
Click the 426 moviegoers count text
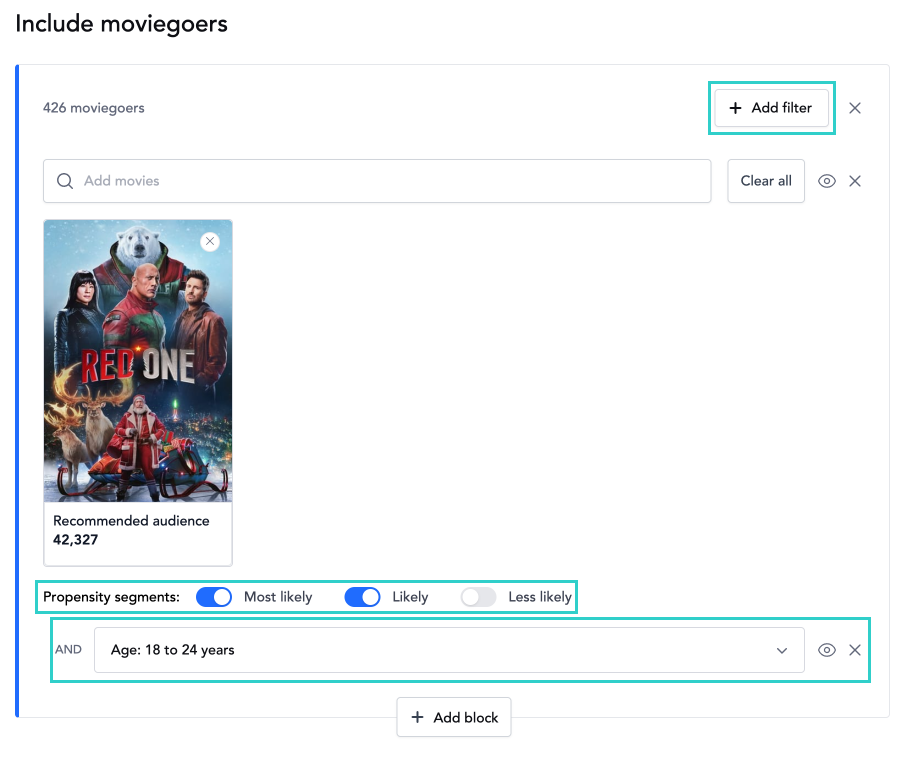click(x=94, y=108)
